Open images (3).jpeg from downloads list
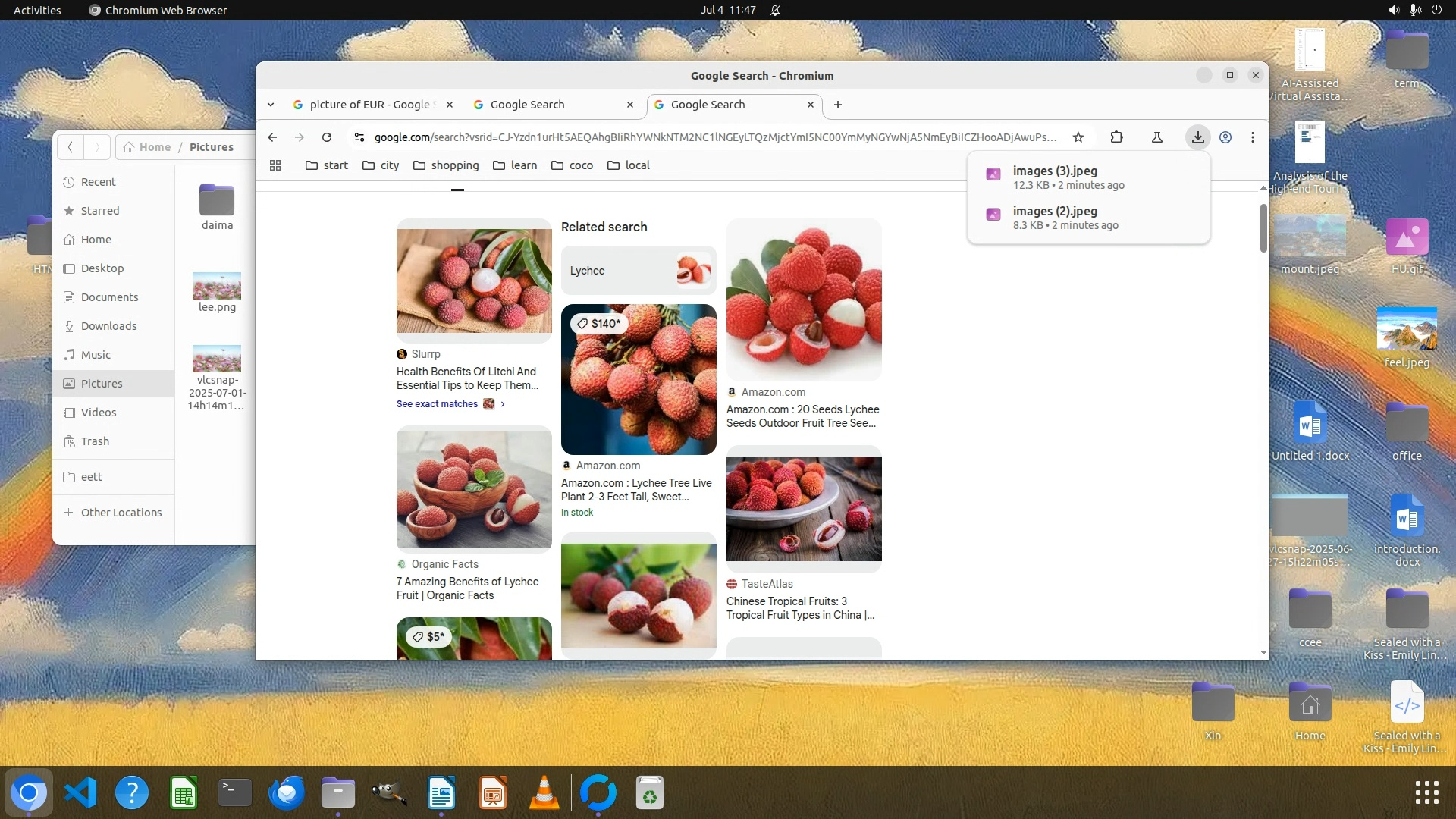 click(x=1054, y=171)
